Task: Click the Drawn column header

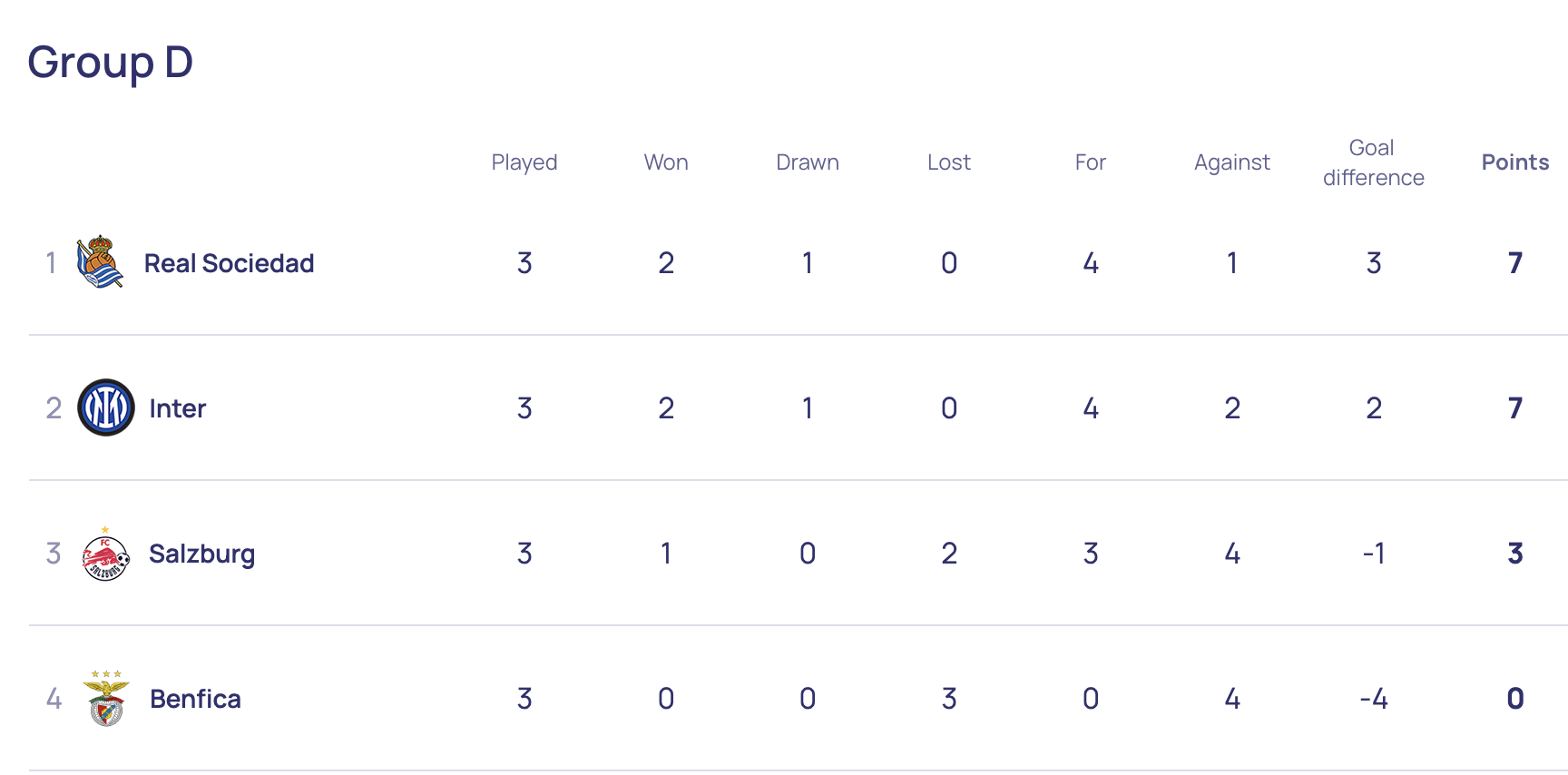Action: [x=808, y=162]
